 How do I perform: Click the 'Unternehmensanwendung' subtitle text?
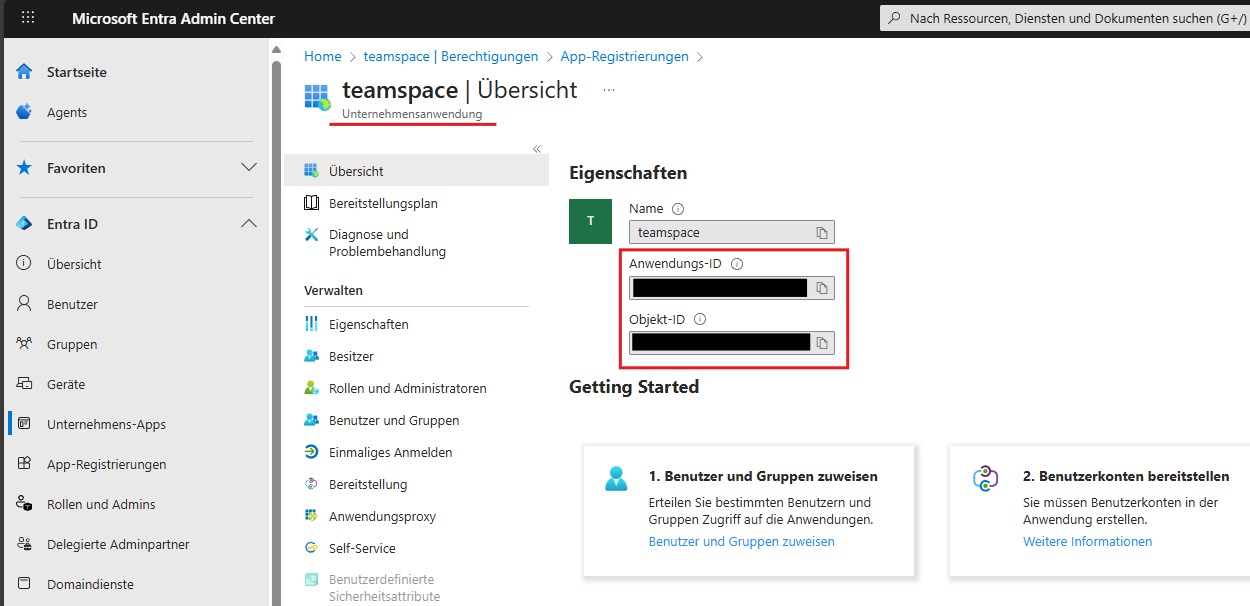coord(412,114)
